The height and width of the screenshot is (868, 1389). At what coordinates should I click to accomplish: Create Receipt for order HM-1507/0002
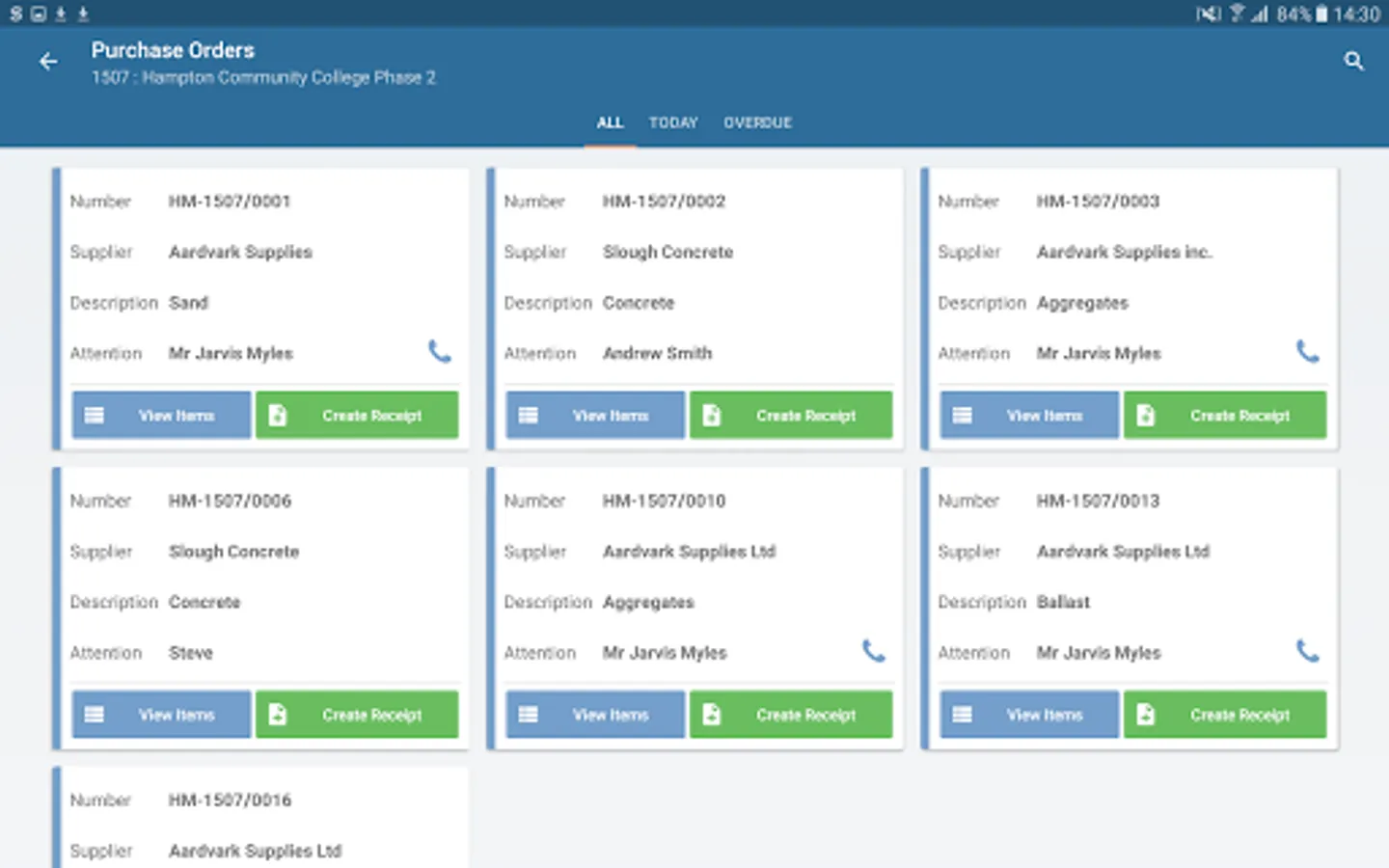pos(791,416)
